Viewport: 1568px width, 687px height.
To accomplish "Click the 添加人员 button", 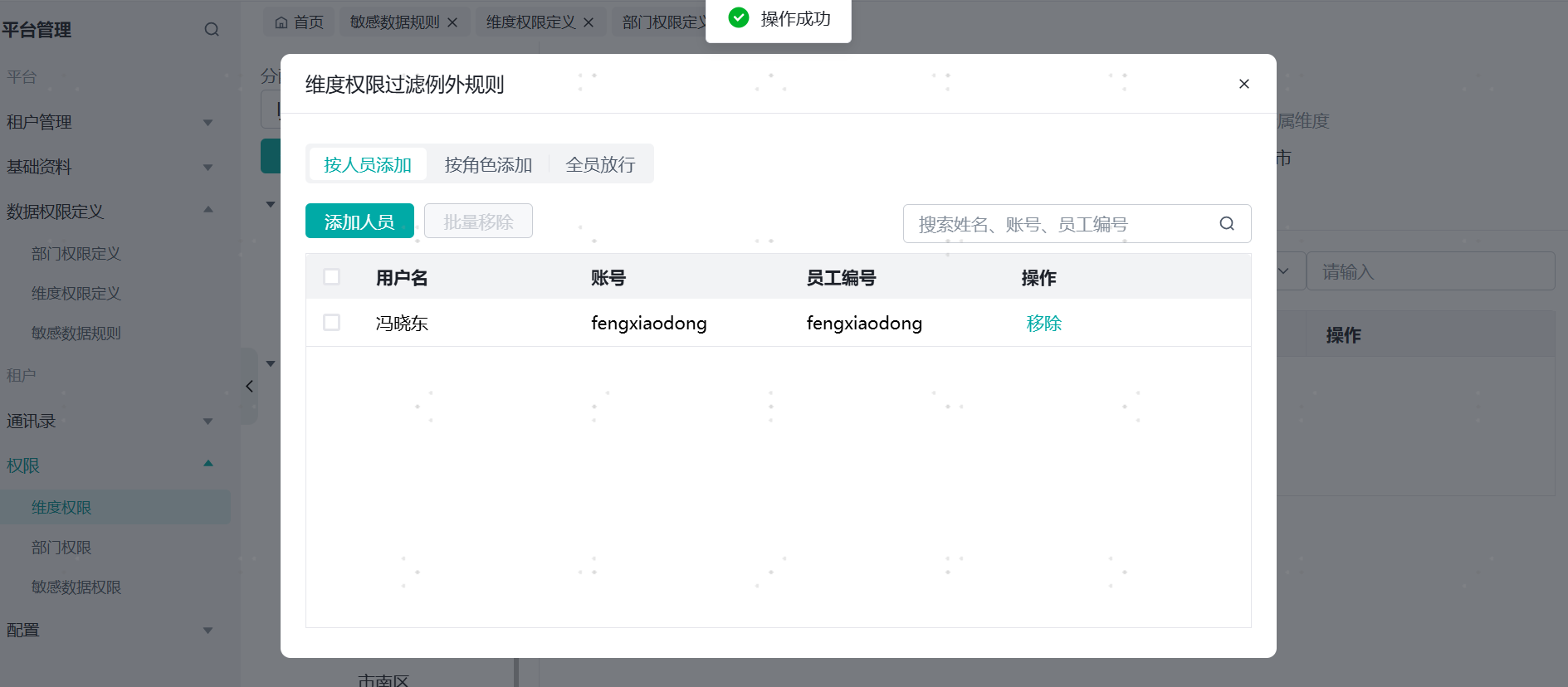I will point(359,221).
